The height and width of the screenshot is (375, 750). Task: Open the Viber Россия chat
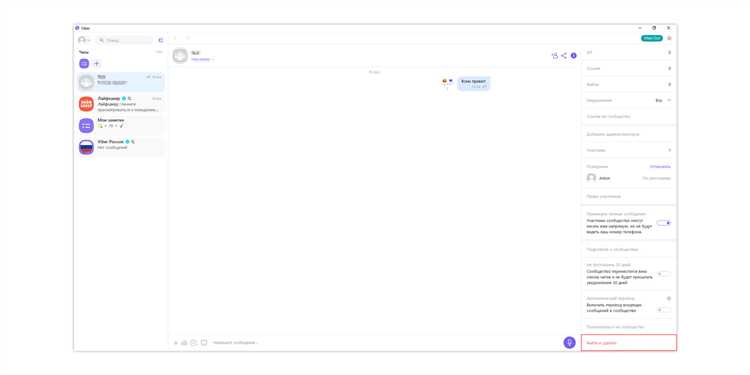click(x=121, y=147)
